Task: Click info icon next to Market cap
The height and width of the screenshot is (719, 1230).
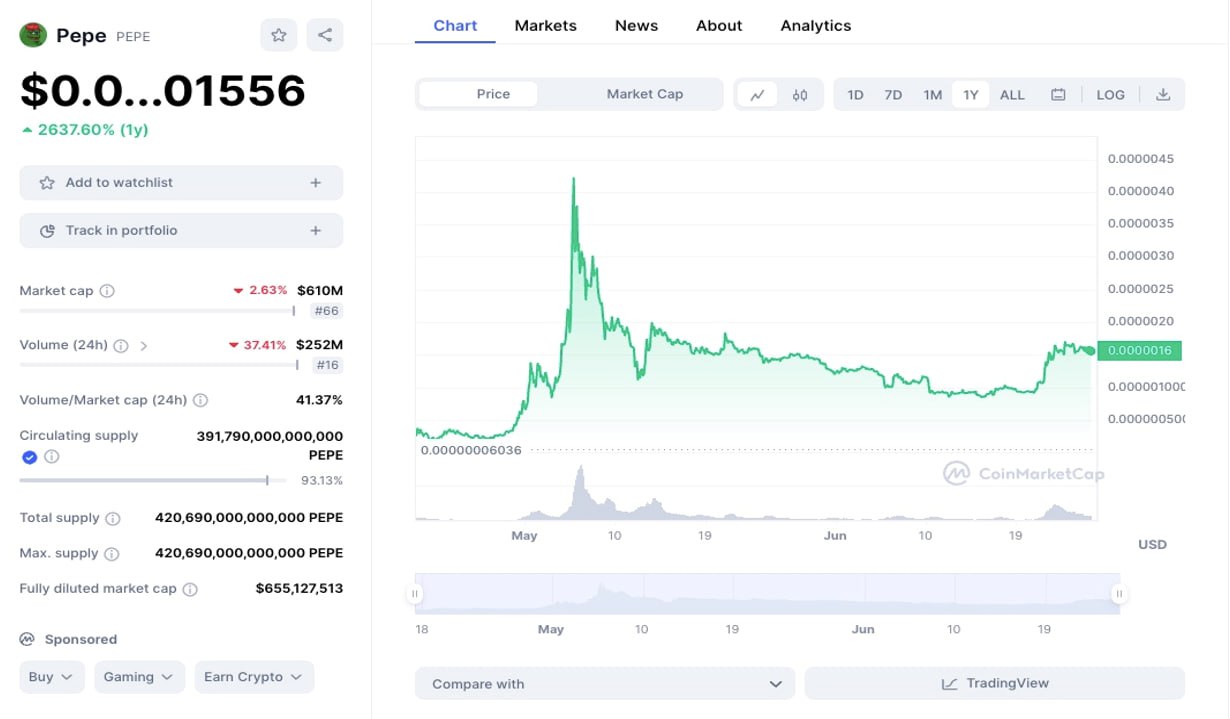Action: point(107,291)
